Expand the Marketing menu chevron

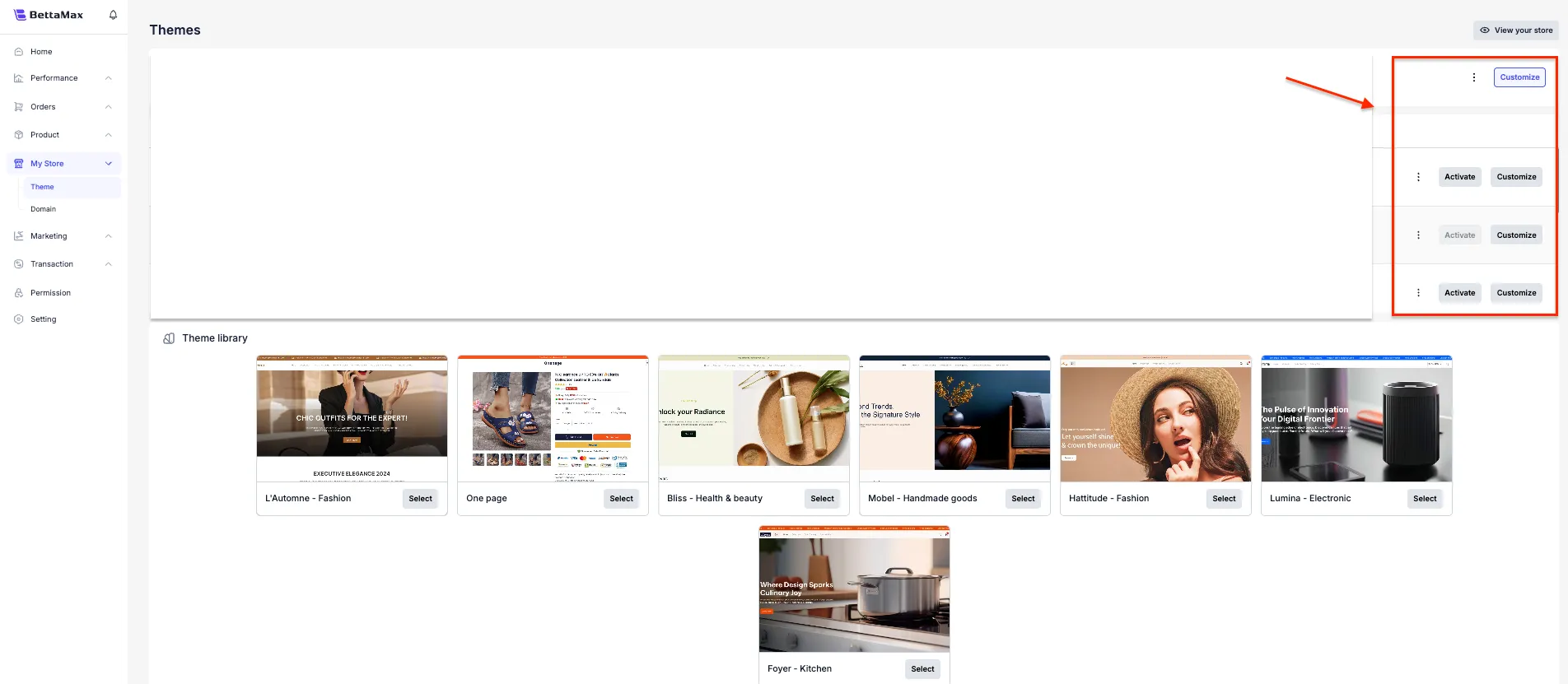click(x=109, y=236)
